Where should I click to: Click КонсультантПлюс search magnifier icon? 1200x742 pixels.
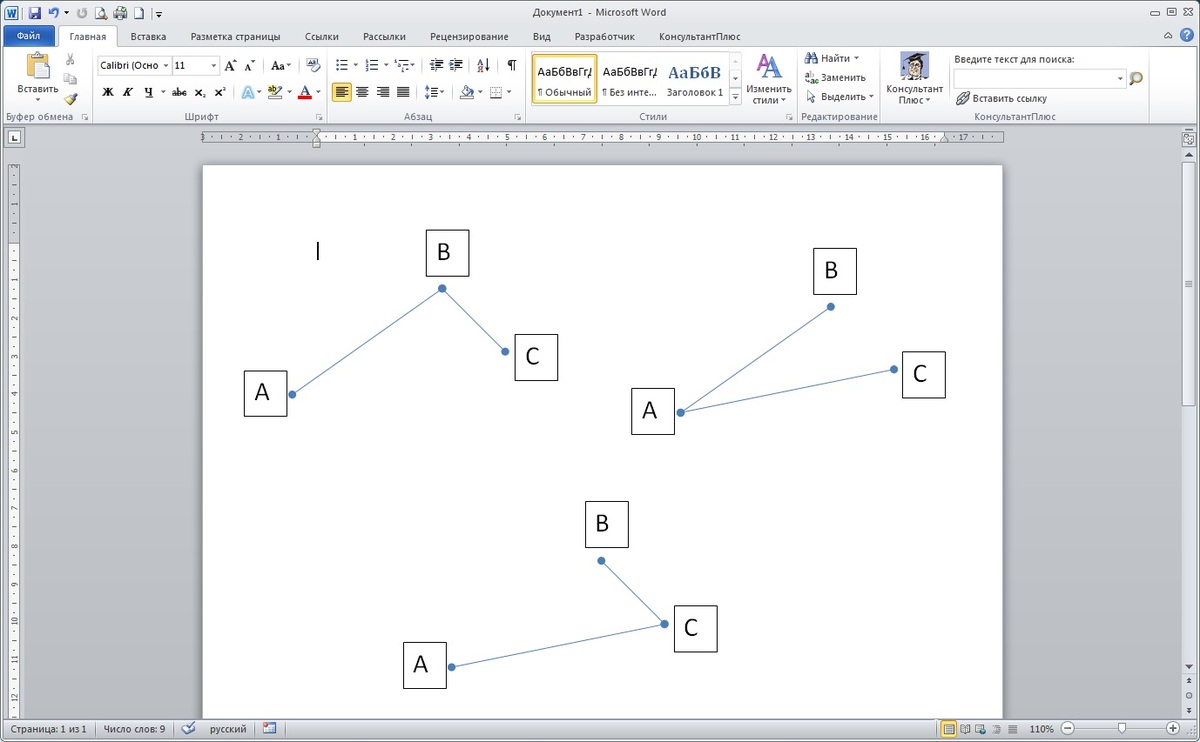tap(1135, 78)
